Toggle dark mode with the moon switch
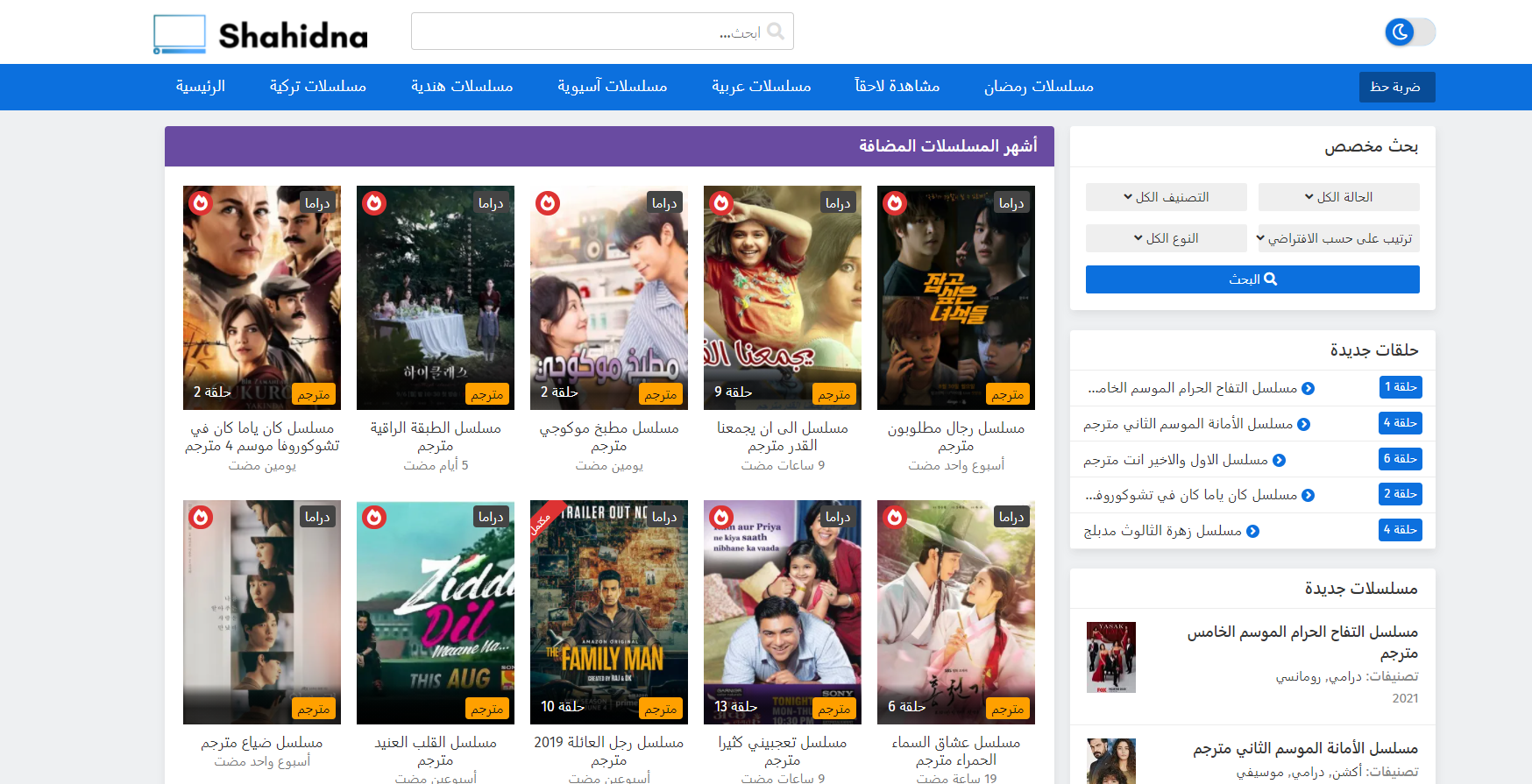1532x784 pixels. [1410, 32]
